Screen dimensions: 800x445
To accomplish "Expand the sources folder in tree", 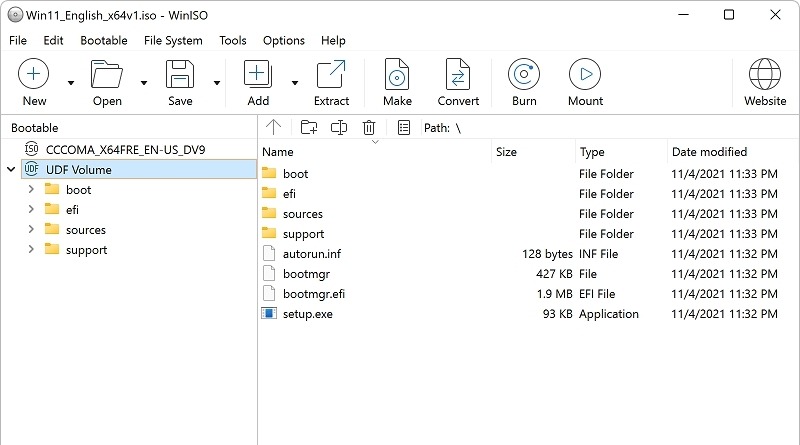I will [x=31, y=229].
